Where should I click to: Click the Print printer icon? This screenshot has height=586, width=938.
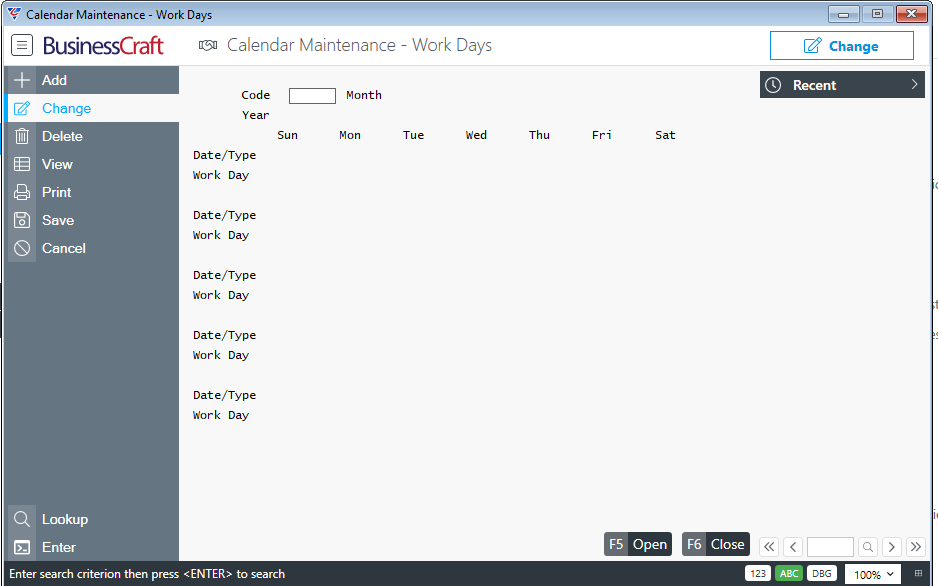tap(22, 192)
